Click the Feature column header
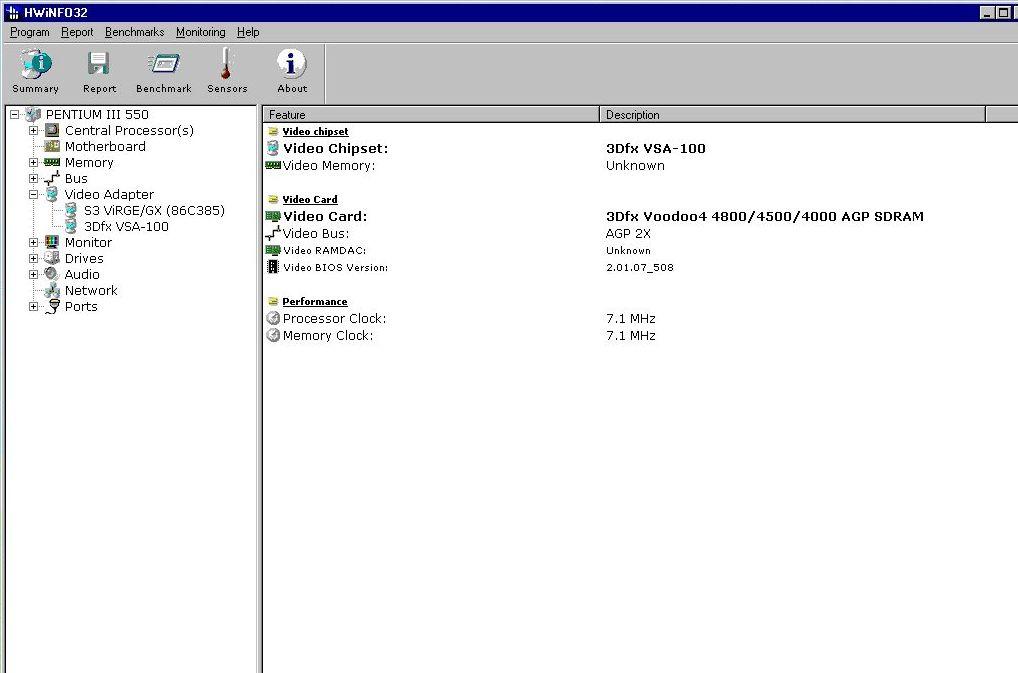Image resolution: width=1018 pixels, height=673 pixels. click(431, 115)
